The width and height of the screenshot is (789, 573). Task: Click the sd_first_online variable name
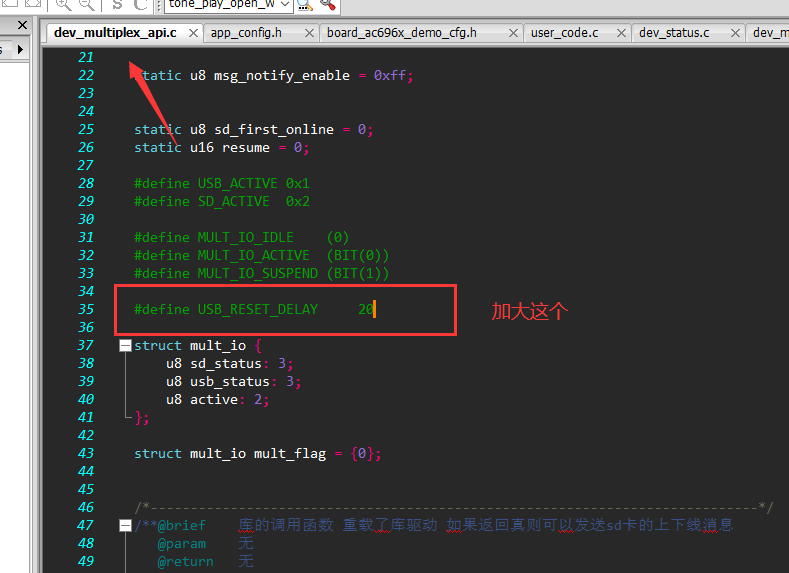click(x=274, y=130)
